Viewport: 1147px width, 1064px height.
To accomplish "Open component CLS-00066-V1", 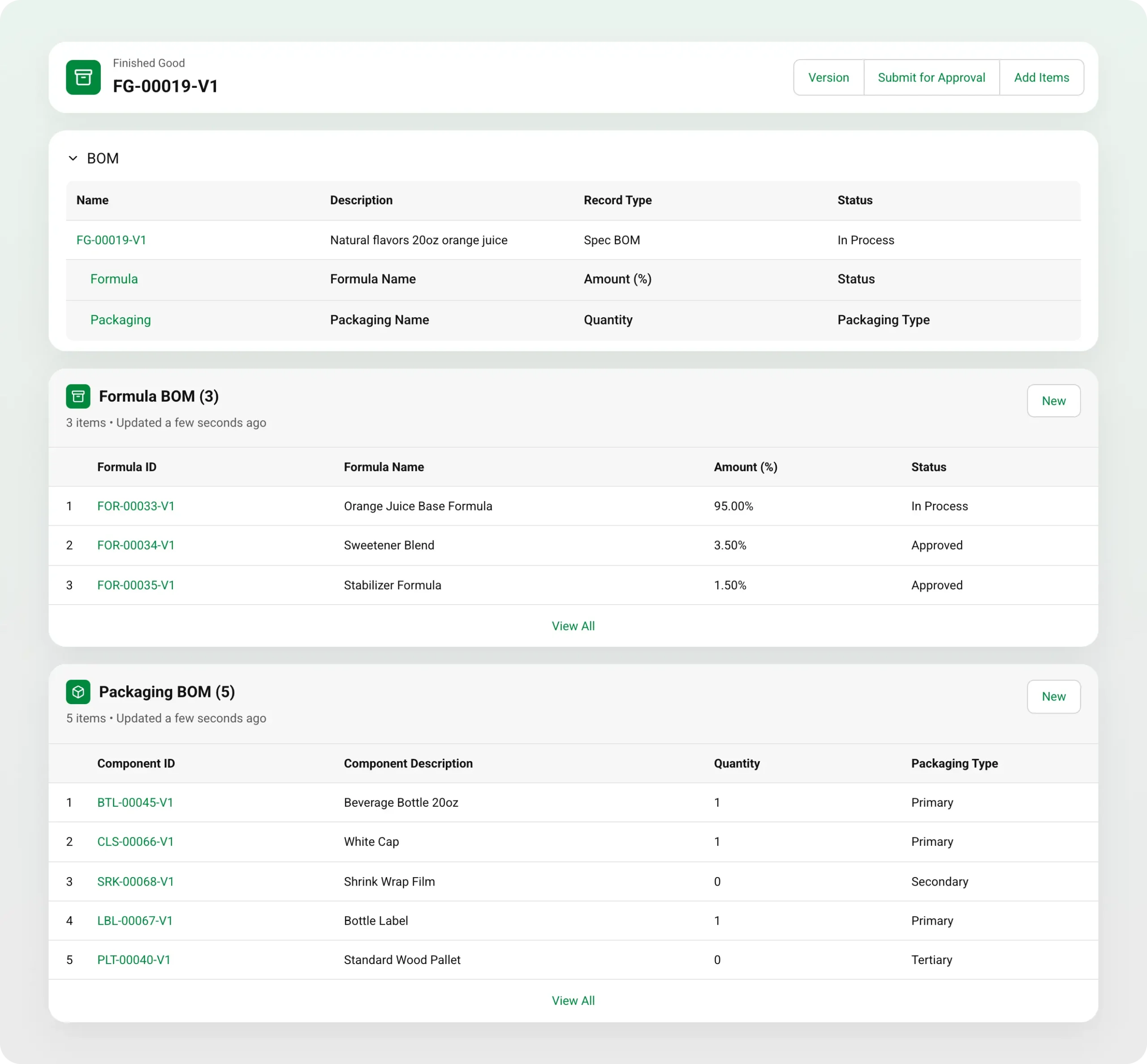I will pyautogui.click(x=135, y=842).
